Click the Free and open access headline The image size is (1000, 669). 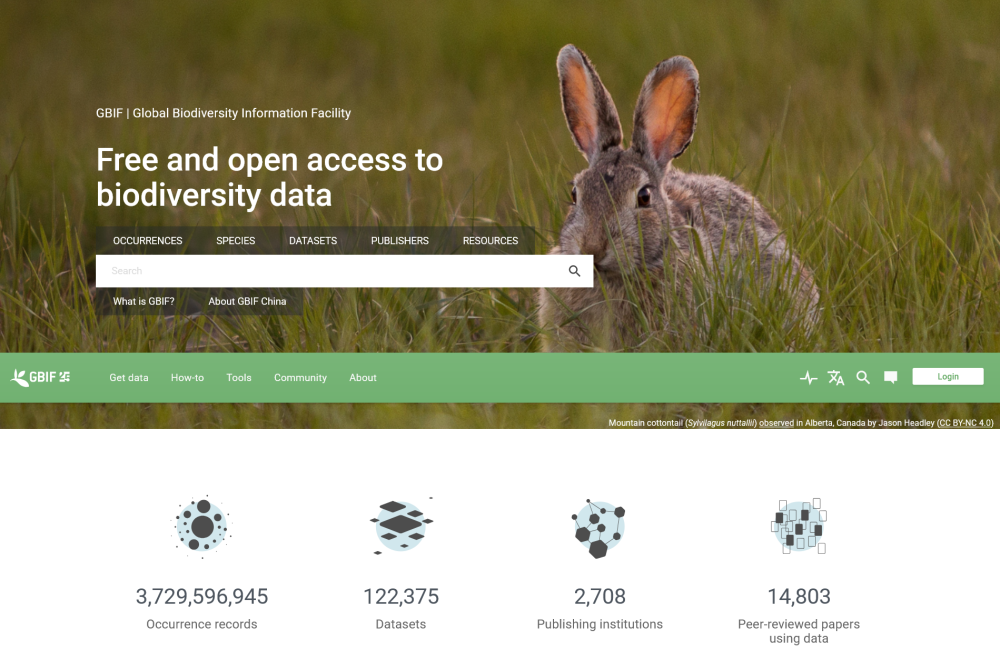click(x=269, y=177)
